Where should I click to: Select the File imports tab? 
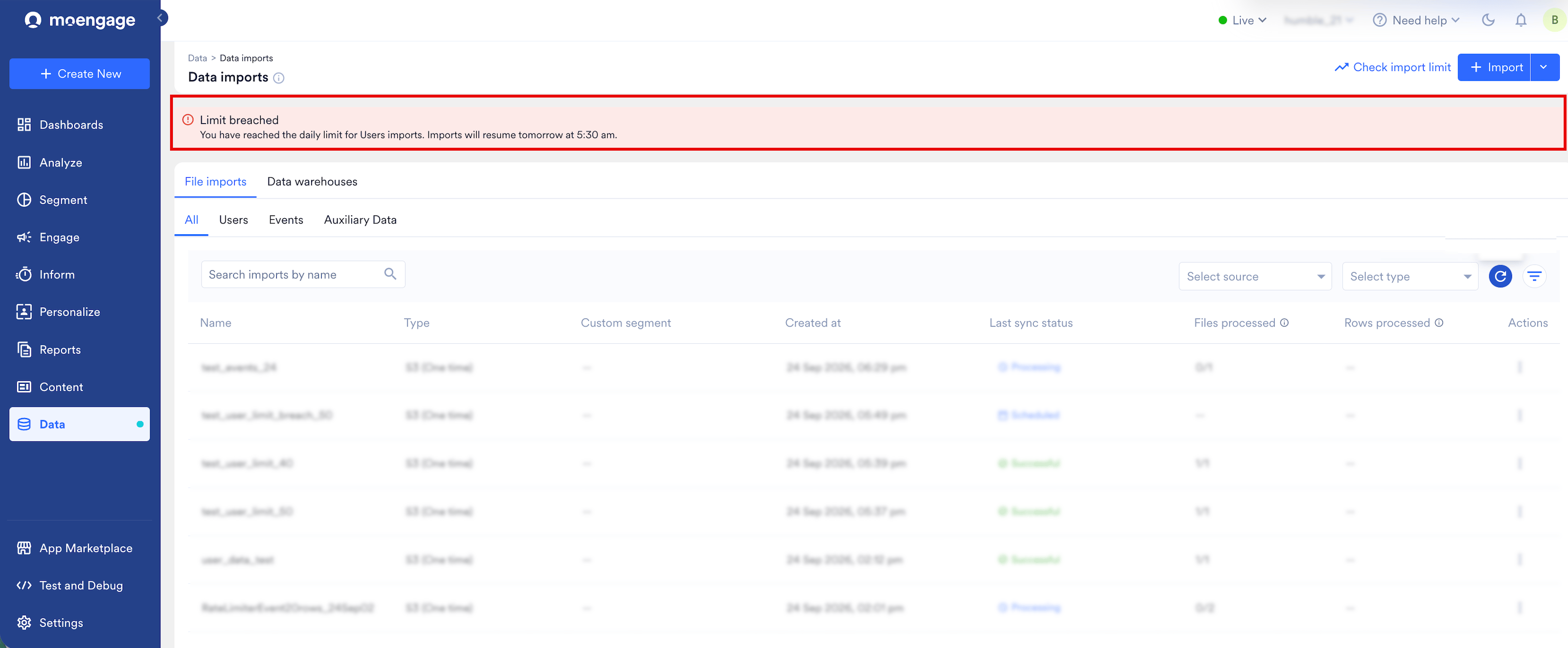pos(215,182)
